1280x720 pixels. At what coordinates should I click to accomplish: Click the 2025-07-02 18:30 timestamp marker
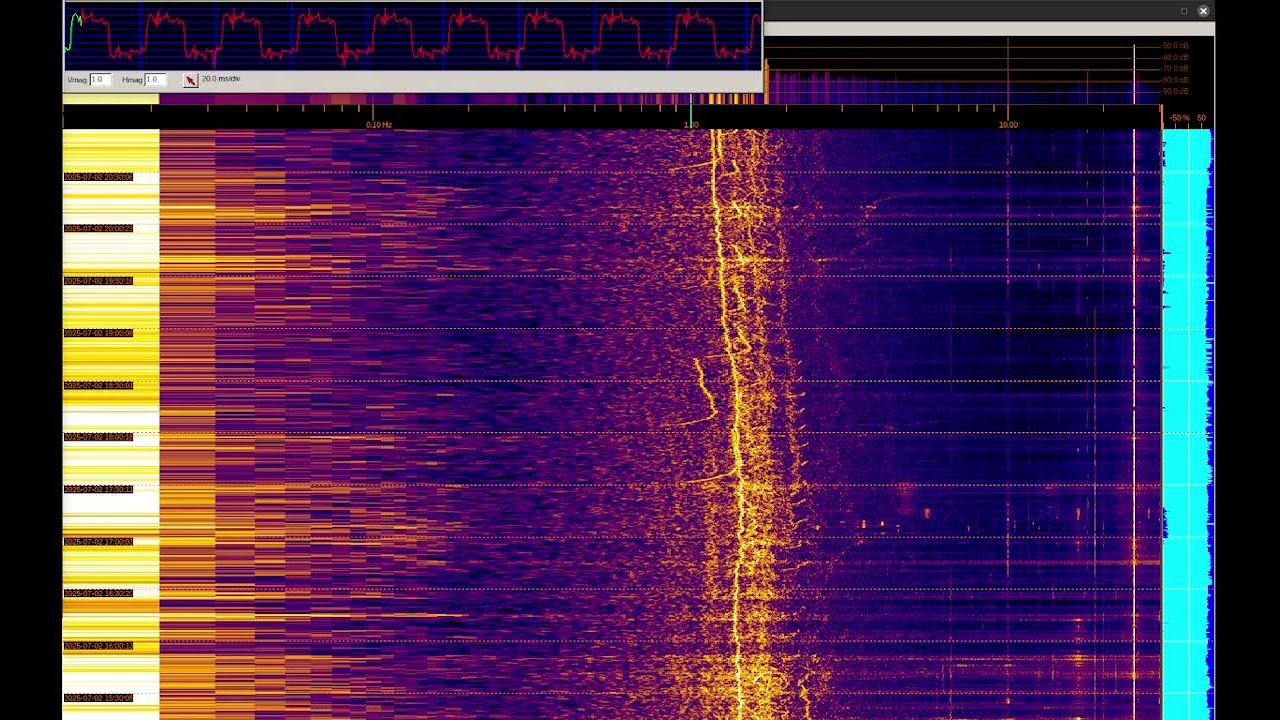(98, 385)
